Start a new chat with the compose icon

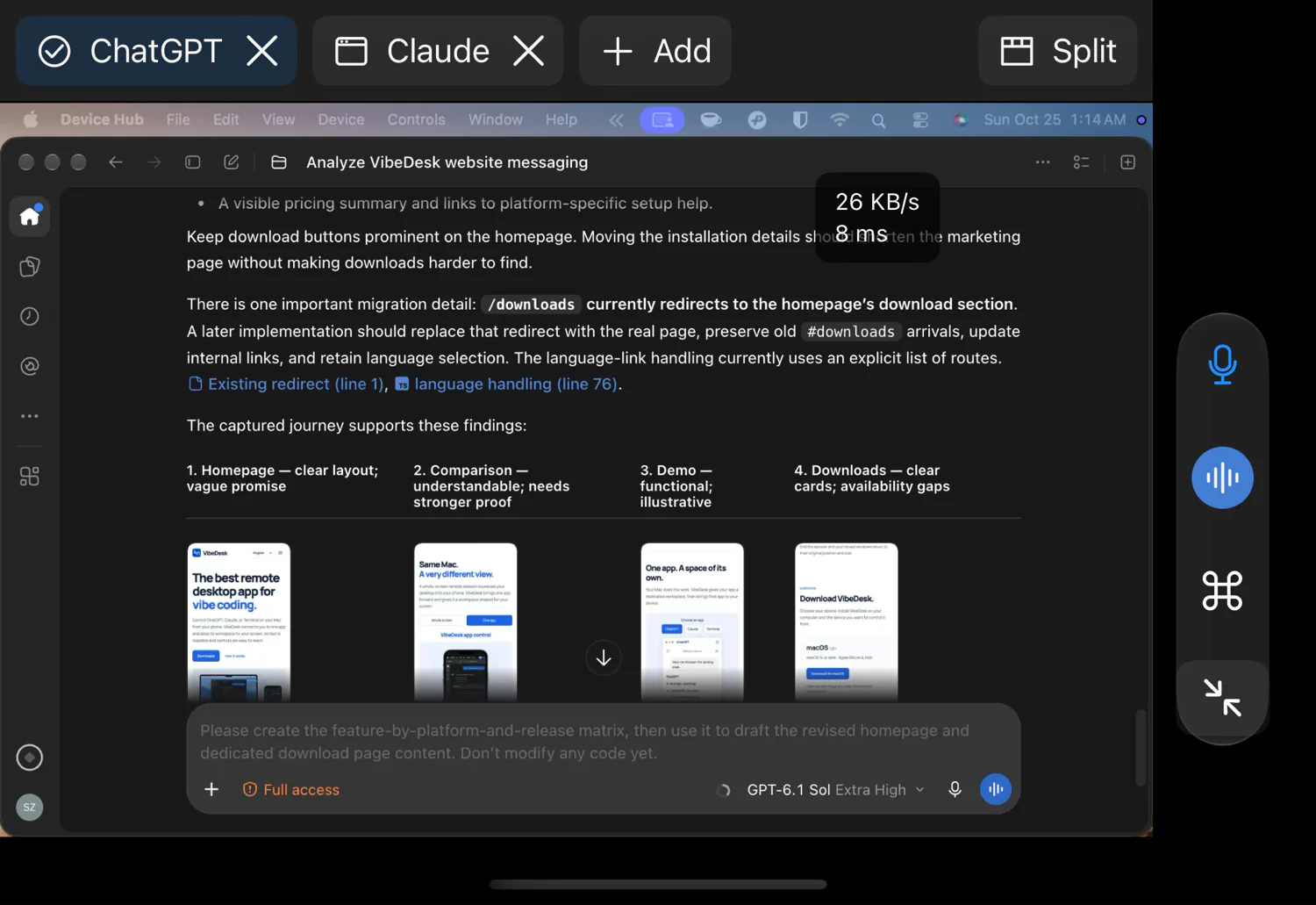[232, 162]
